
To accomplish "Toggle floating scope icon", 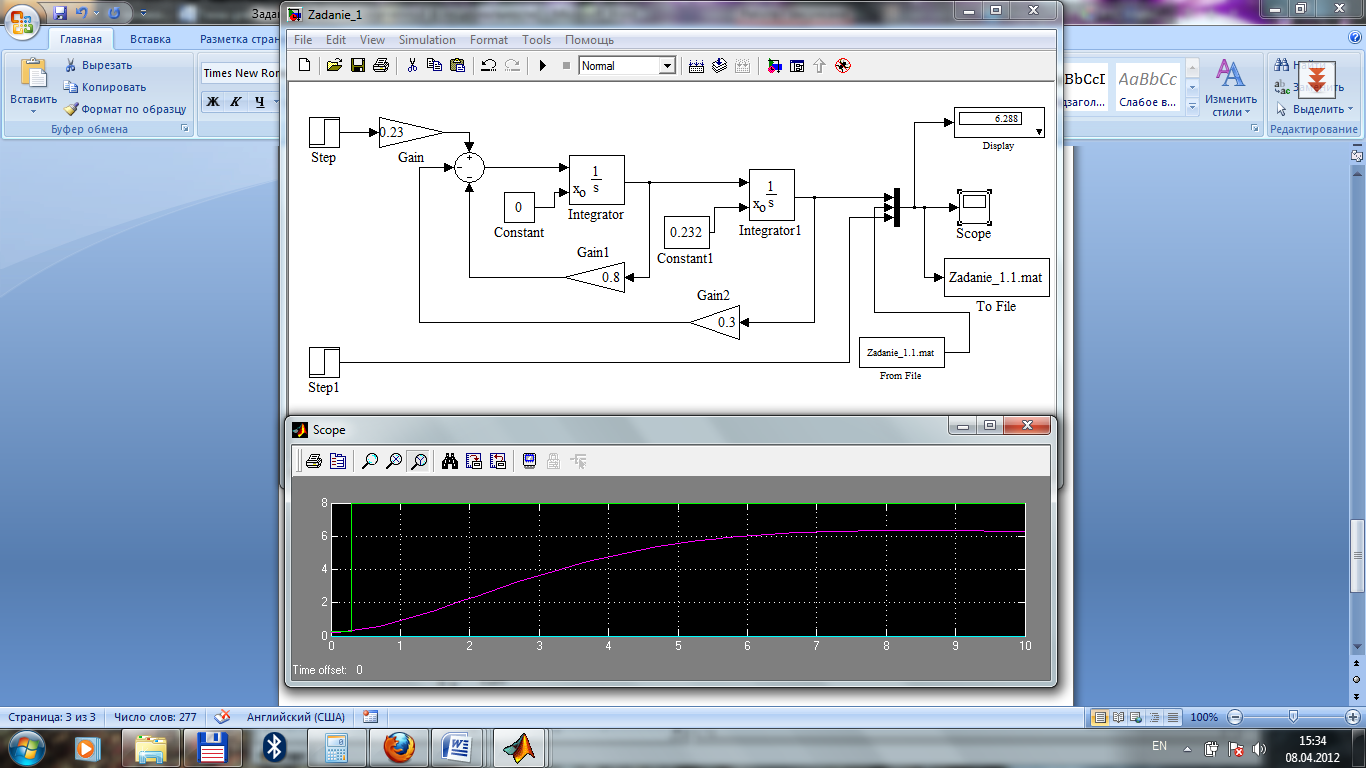I will pyautogui.click(x=530, y=461).
